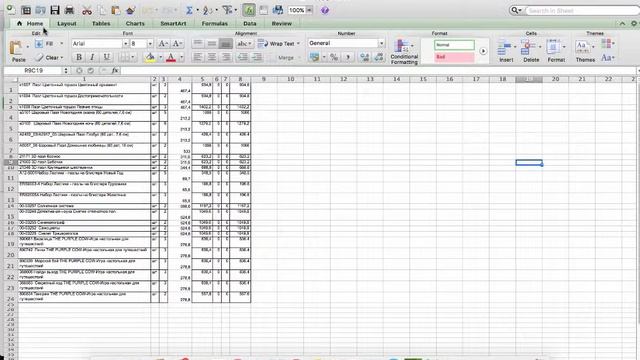640x360 pixels.
Task: Toggle Bold formatting
Action: coord(79,57)
